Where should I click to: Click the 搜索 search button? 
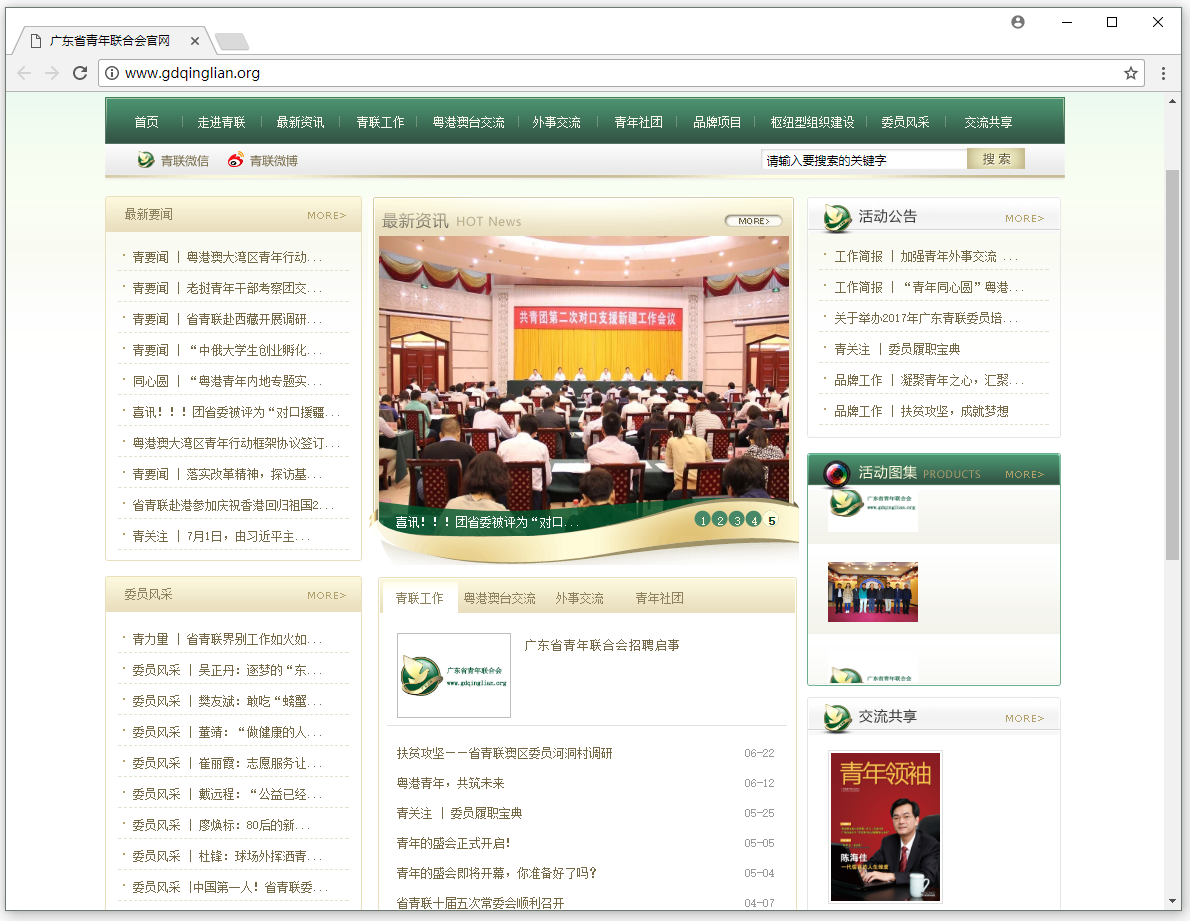pos(996,159)
